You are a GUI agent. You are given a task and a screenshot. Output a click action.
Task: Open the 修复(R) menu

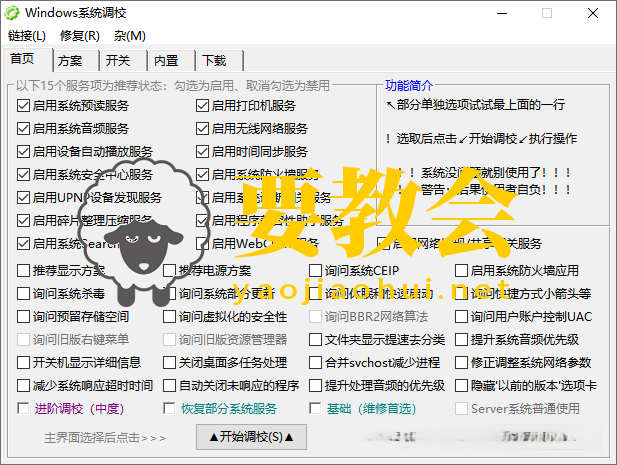80,36
